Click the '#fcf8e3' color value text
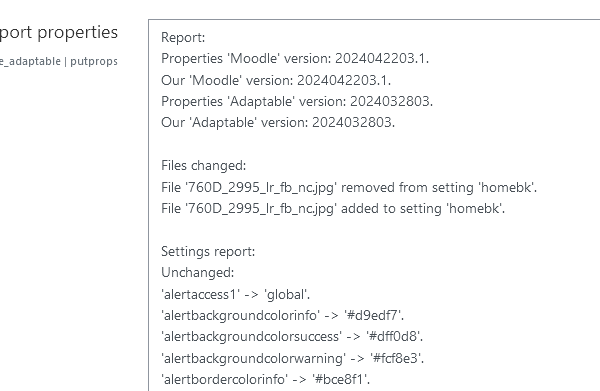Image resolution: width=600 pixels, height=391 pixels. (396, 358)
